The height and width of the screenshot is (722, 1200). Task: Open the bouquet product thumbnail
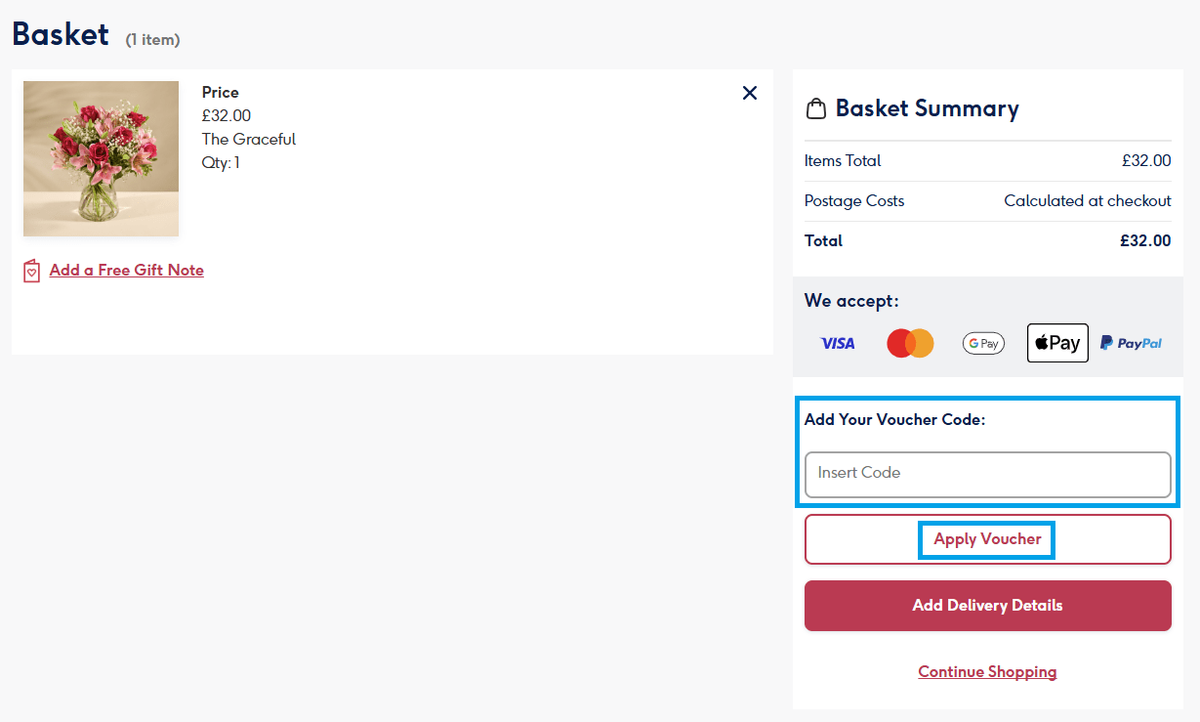tap(101, 158)
